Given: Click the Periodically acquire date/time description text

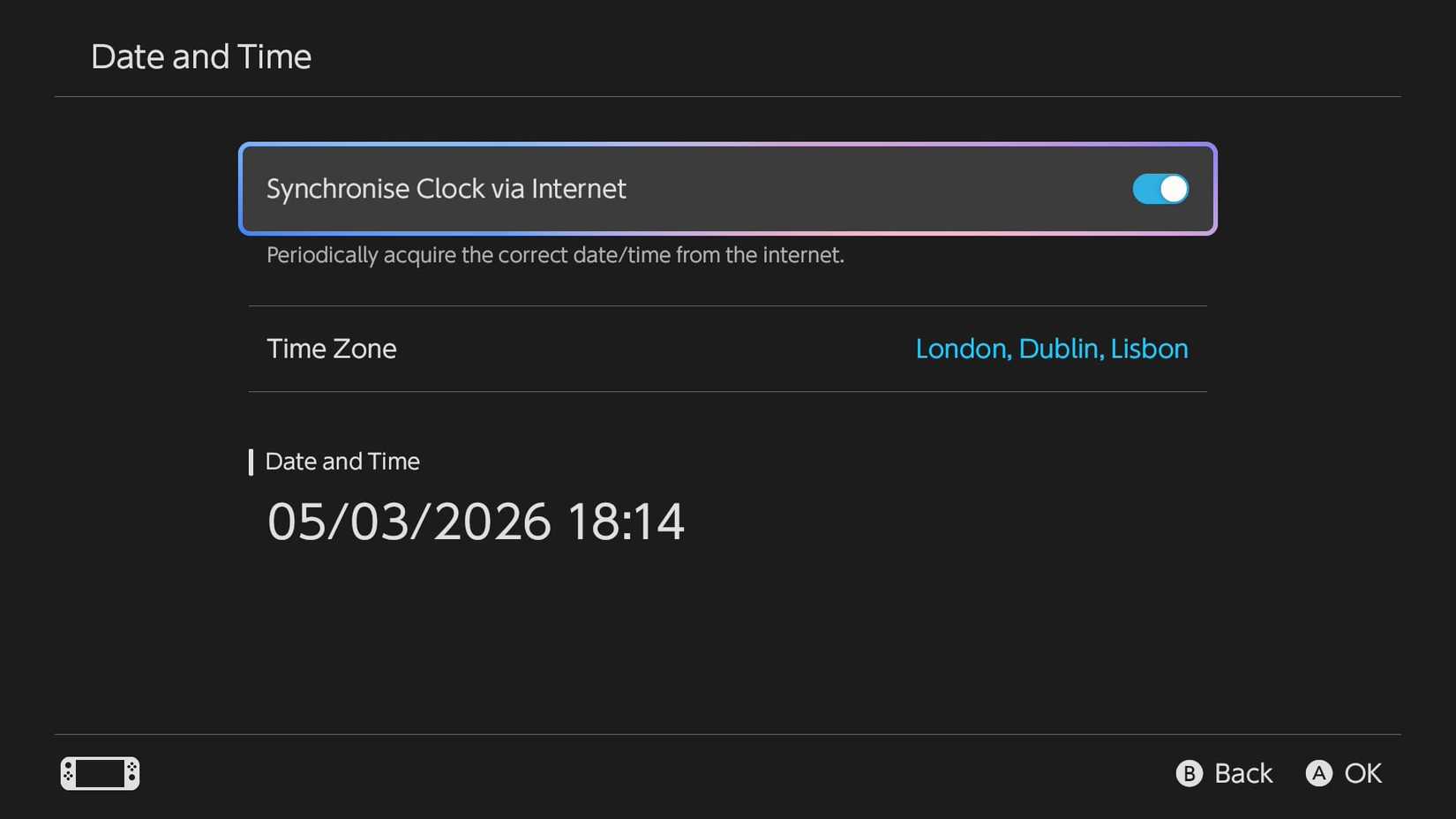Looking at the screenshot, I should pos(555,255).
